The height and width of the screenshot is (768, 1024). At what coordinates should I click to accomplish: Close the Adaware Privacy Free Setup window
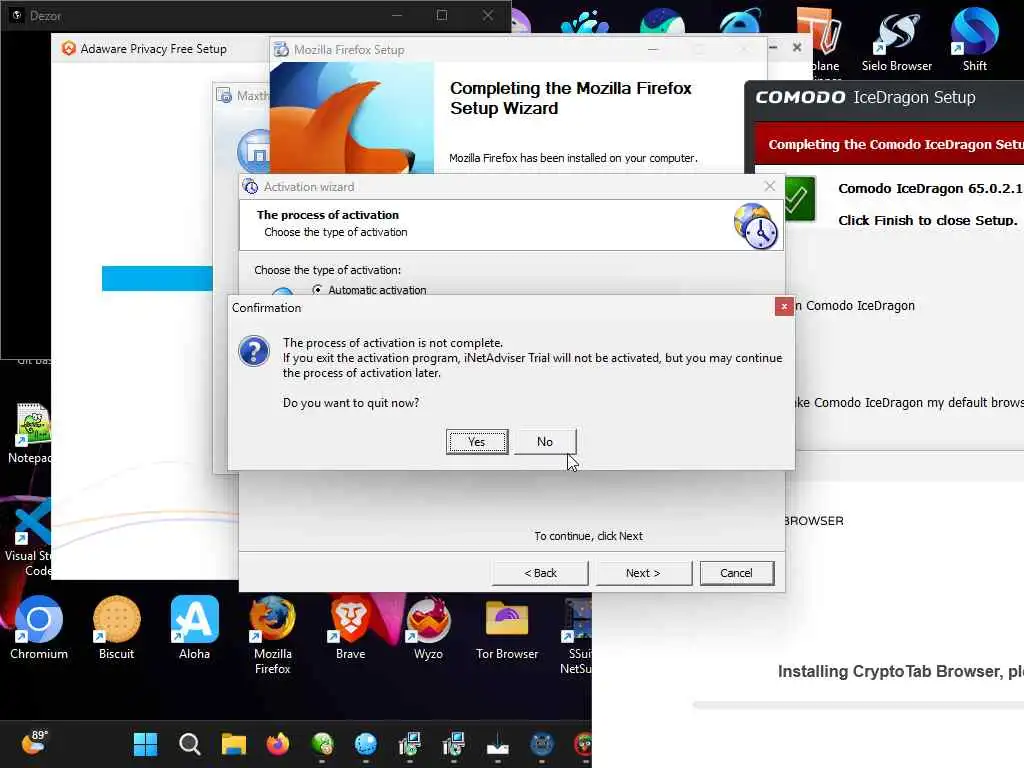797,47
